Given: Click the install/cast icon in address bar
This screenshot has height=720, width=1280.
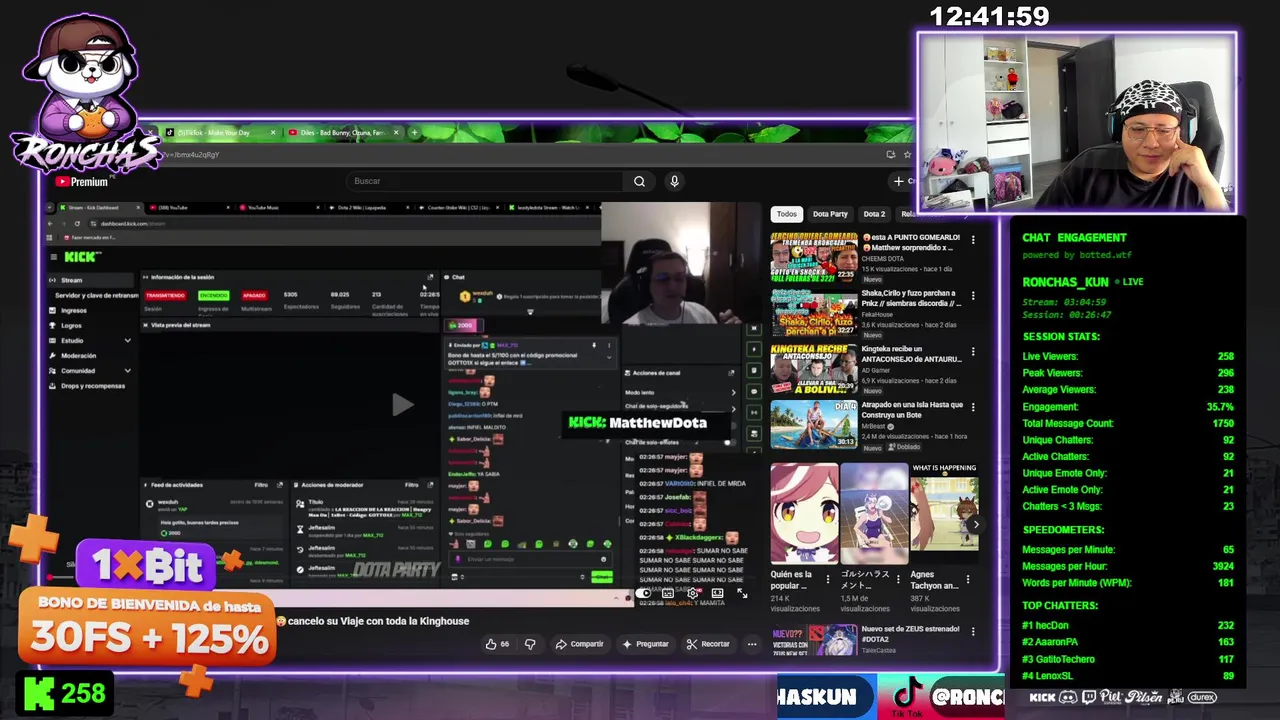Looking at the screenshot, I should coord(891,155).
